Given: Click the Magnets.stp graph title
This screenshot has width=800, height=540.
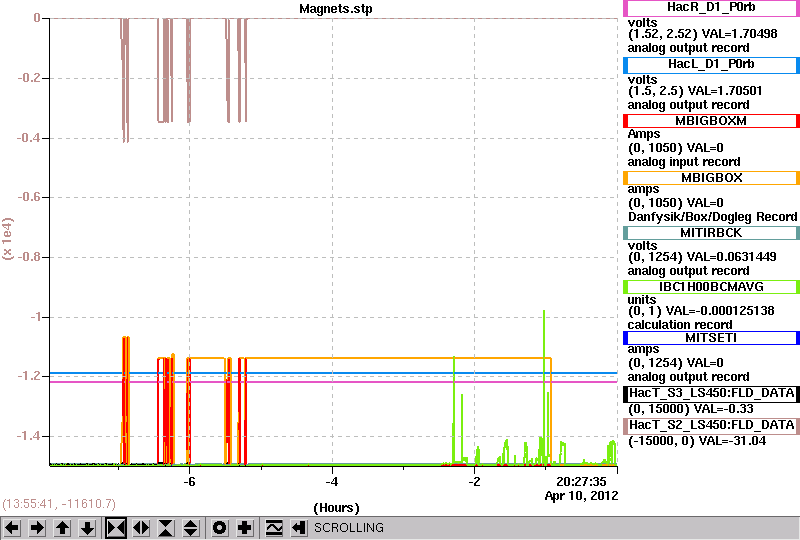Looking at the screenshot, I should (x=336, y=9).
